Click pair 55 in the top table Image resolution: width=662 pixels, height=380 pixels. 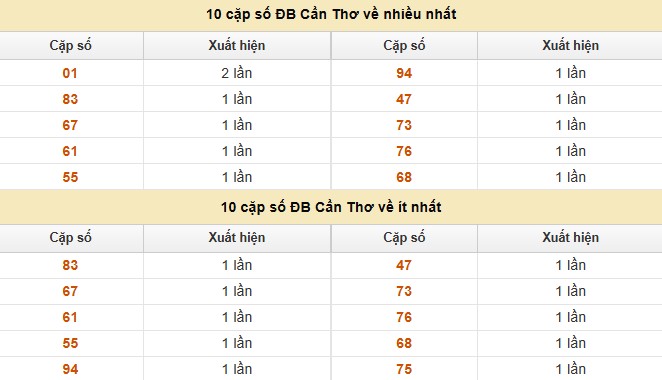coord(70,177)
